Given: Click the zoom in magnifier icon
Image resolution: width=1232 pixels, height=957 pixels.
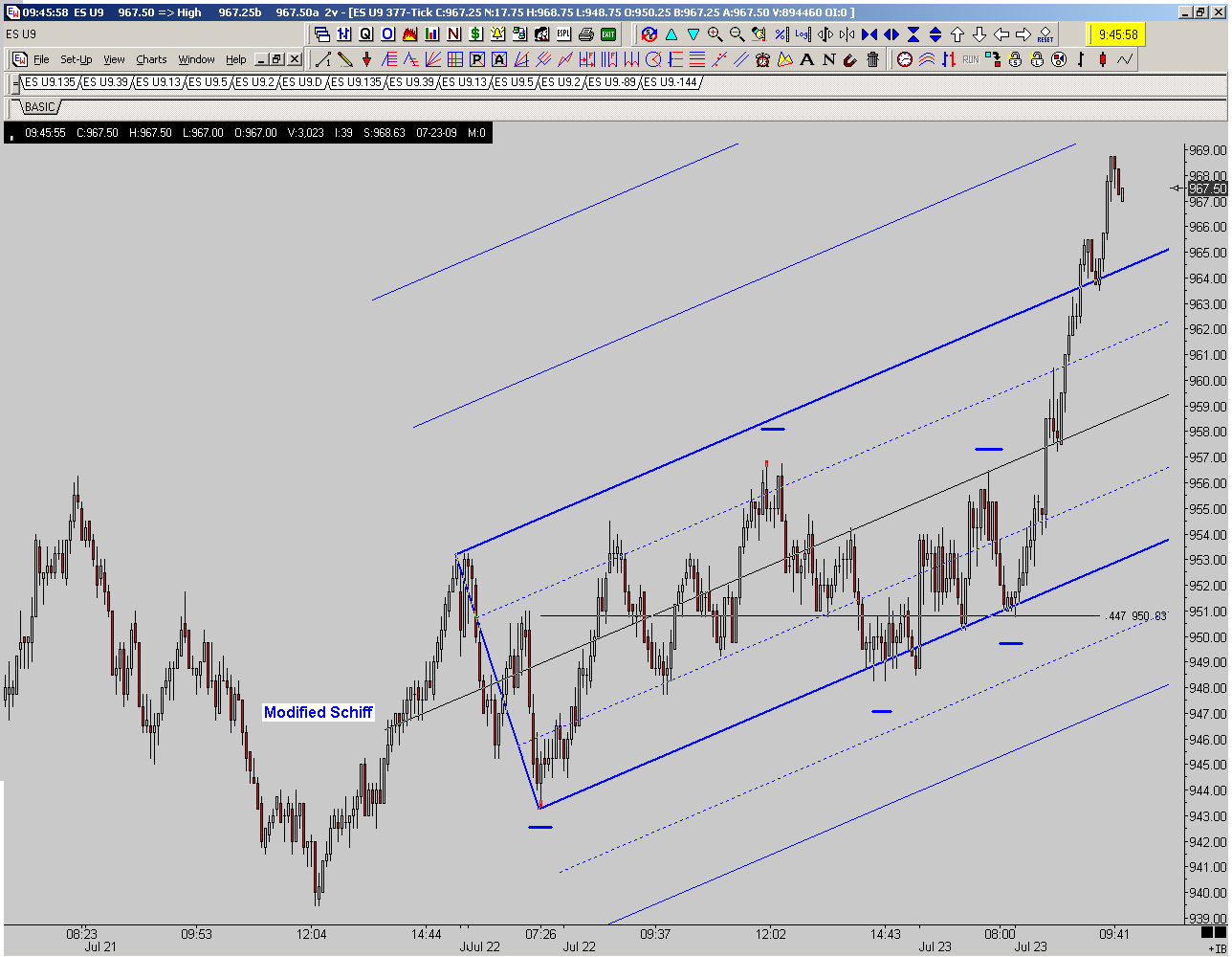Looking at the screenshot, I should (x=715, y=34).
